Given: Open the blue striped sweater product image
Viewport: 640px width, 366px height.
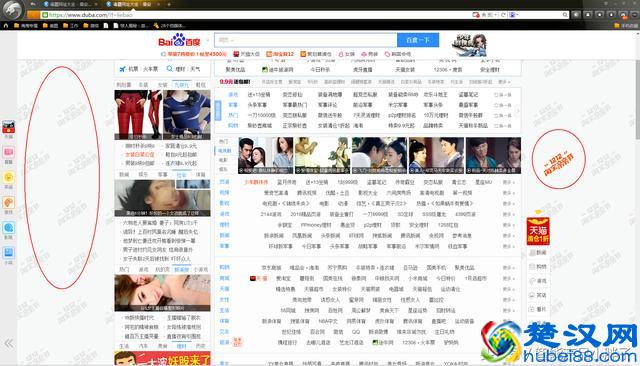Looking at the screenshot, I should [187, 115].
